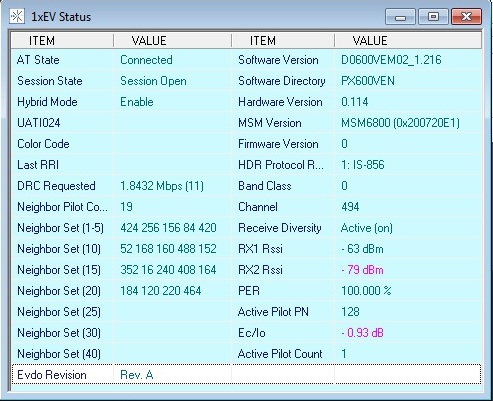Click the Active Pilot PN 128 value

pos(350,312)
